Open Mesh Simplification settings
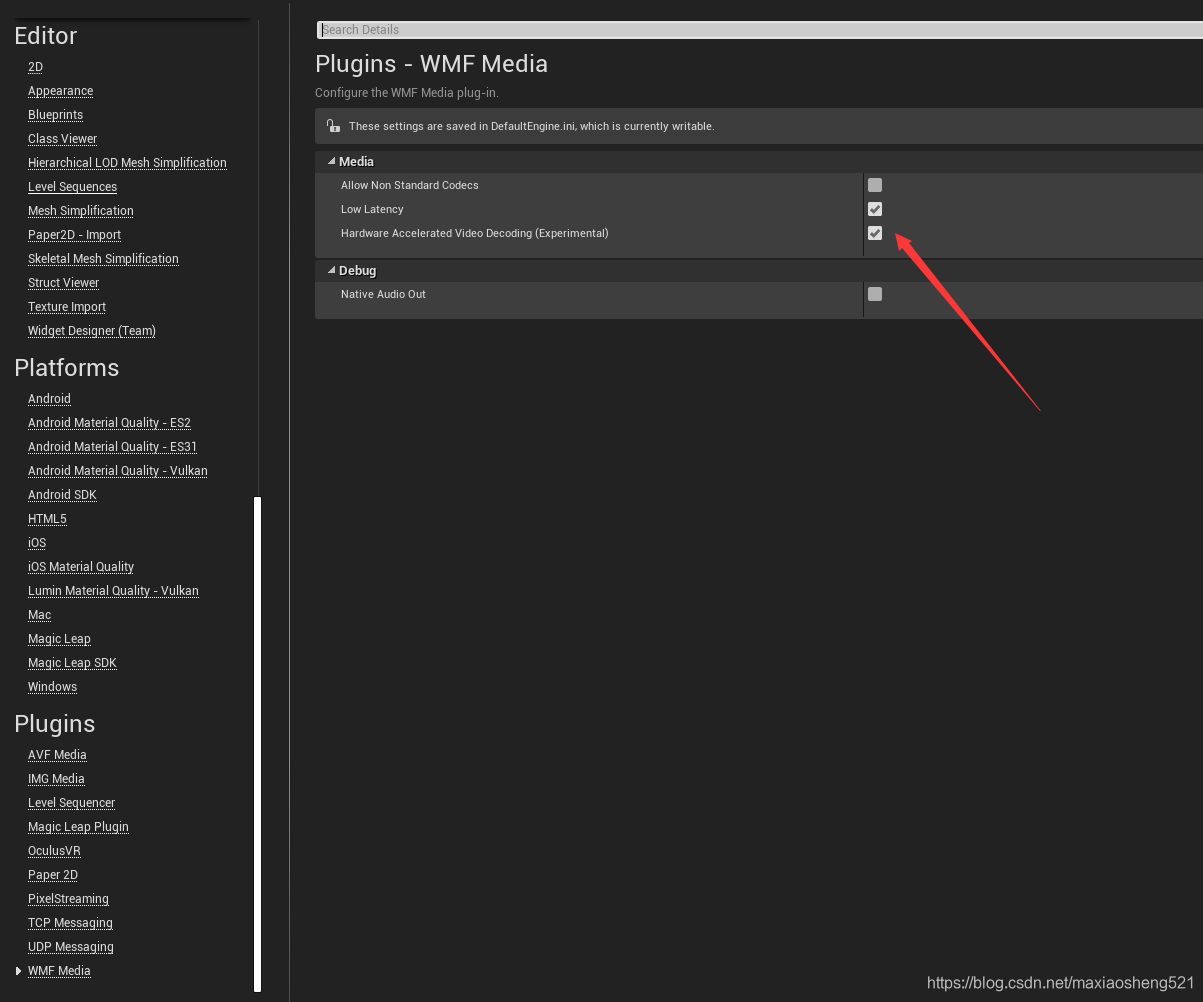 pos(80,211)
